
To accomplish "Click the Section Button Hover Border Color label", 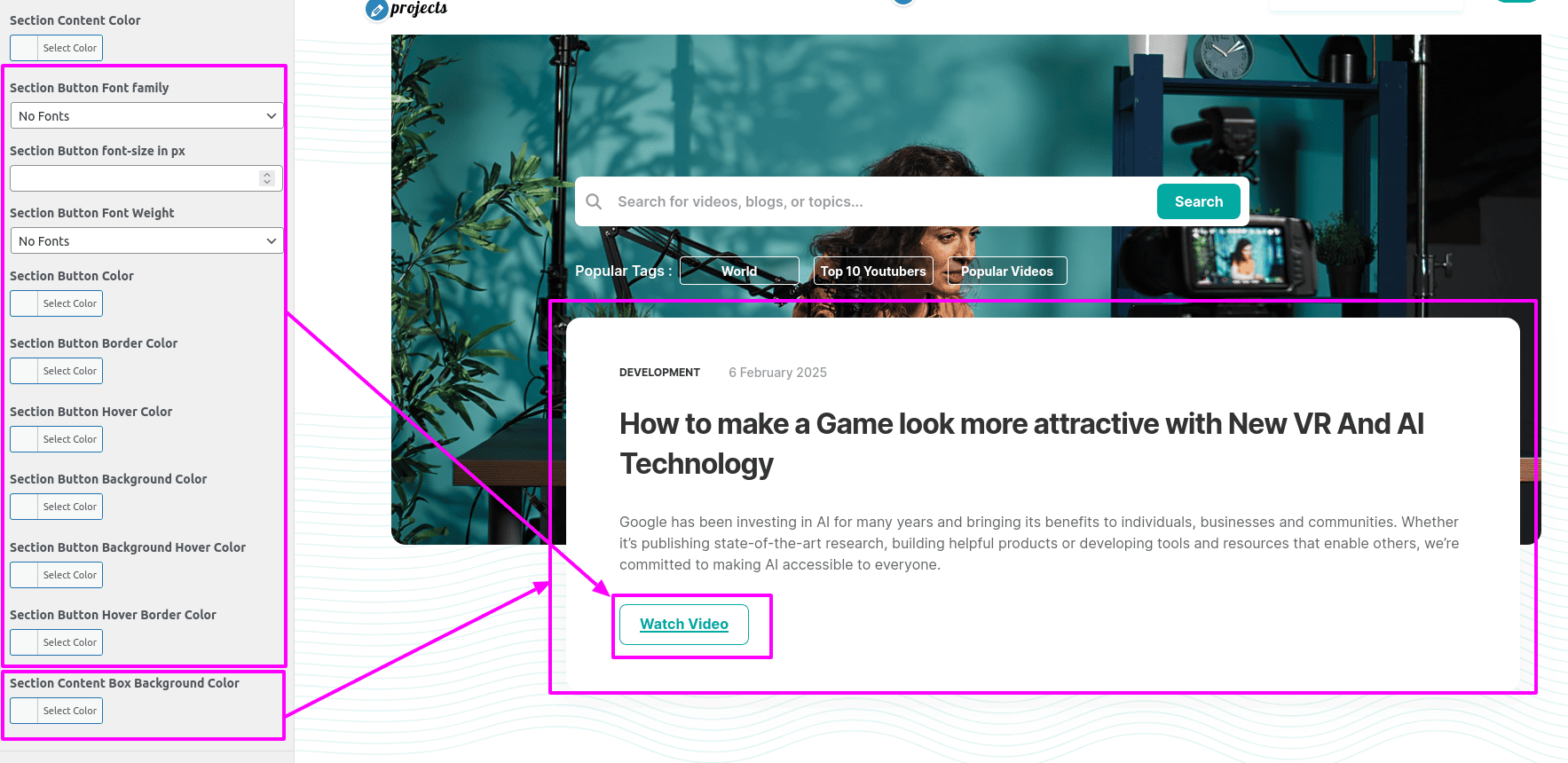I will [x=113, y=615].
